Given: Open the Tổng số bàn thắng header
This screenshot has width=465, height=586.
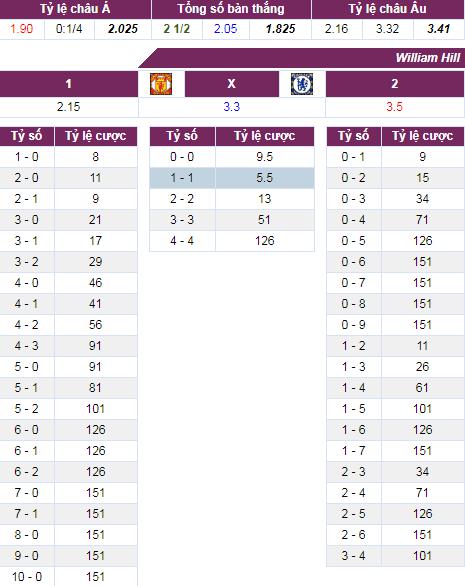Looking at the screenshot, I should pos(231,9).
